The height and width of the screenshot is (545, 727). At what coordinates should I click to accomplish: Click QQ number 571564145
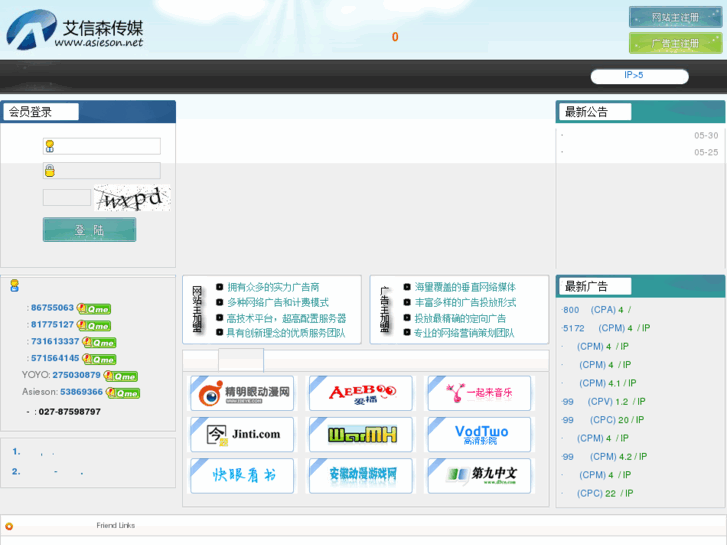click(x=55, y=358)
